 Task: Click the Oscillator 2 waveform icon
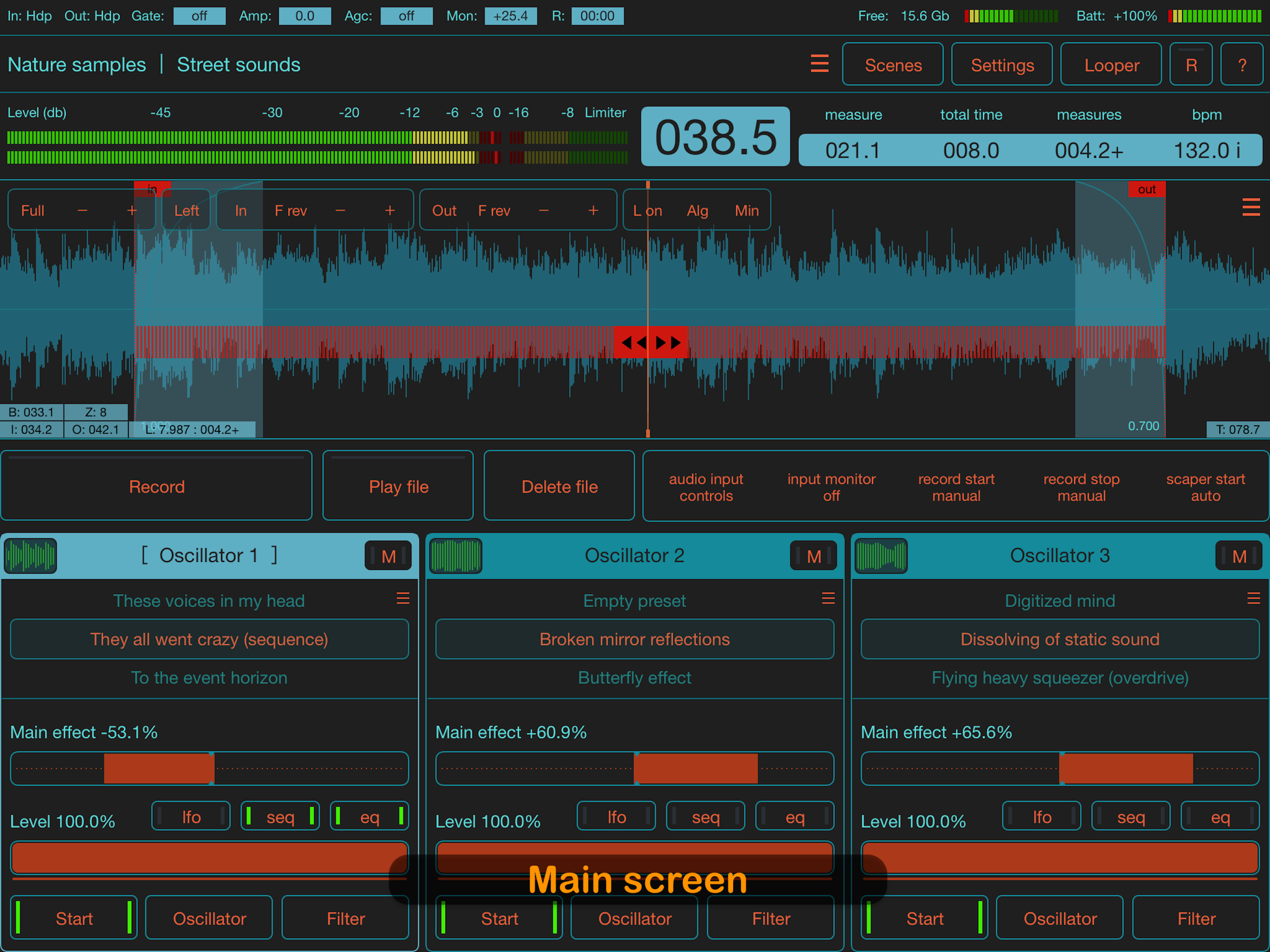(x=456, y=556)
